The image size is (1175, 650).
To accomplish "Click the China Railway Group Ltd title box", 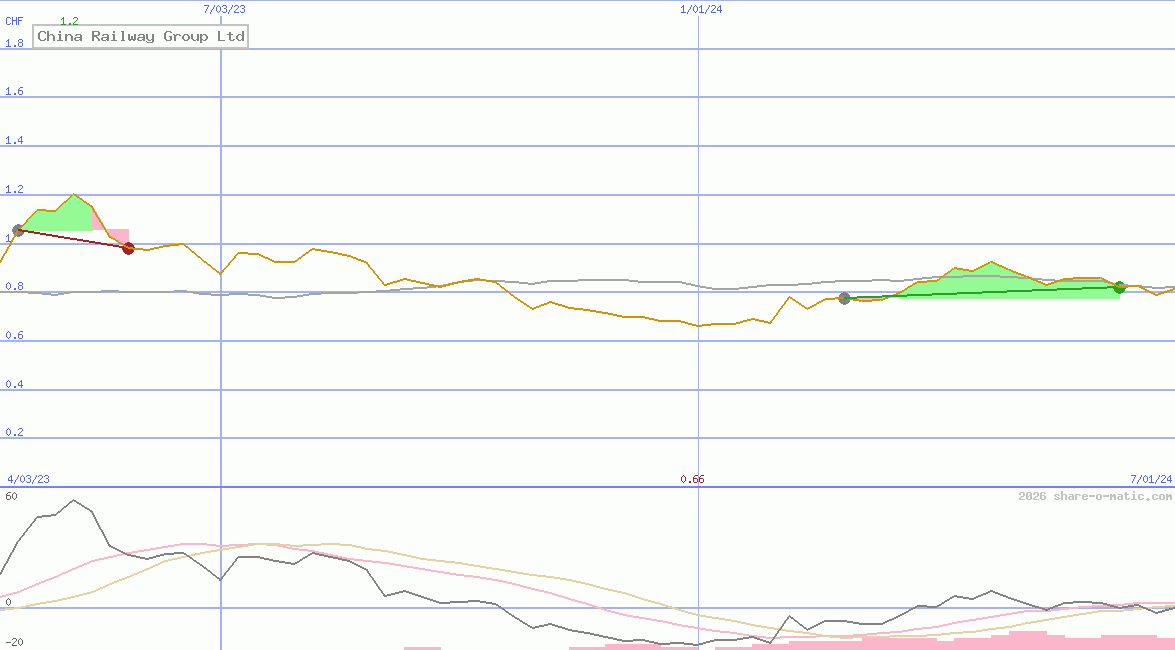I will (x=140, y=36).
